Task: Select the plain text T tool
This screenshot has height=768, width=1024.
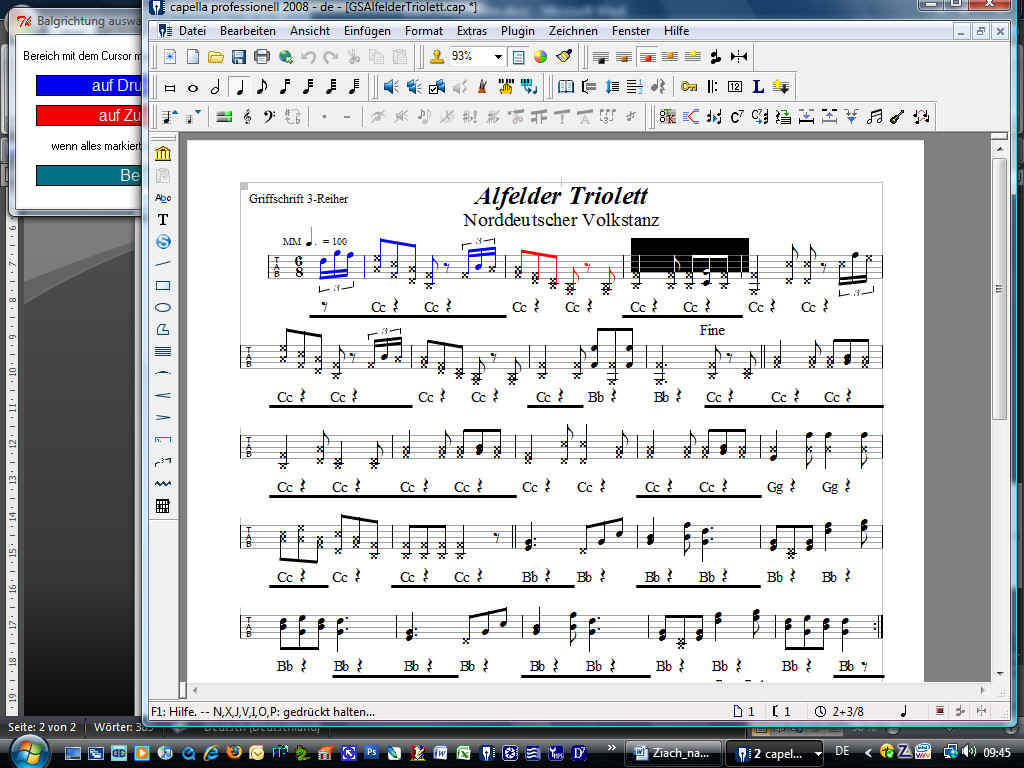Action: click(163, 219)
